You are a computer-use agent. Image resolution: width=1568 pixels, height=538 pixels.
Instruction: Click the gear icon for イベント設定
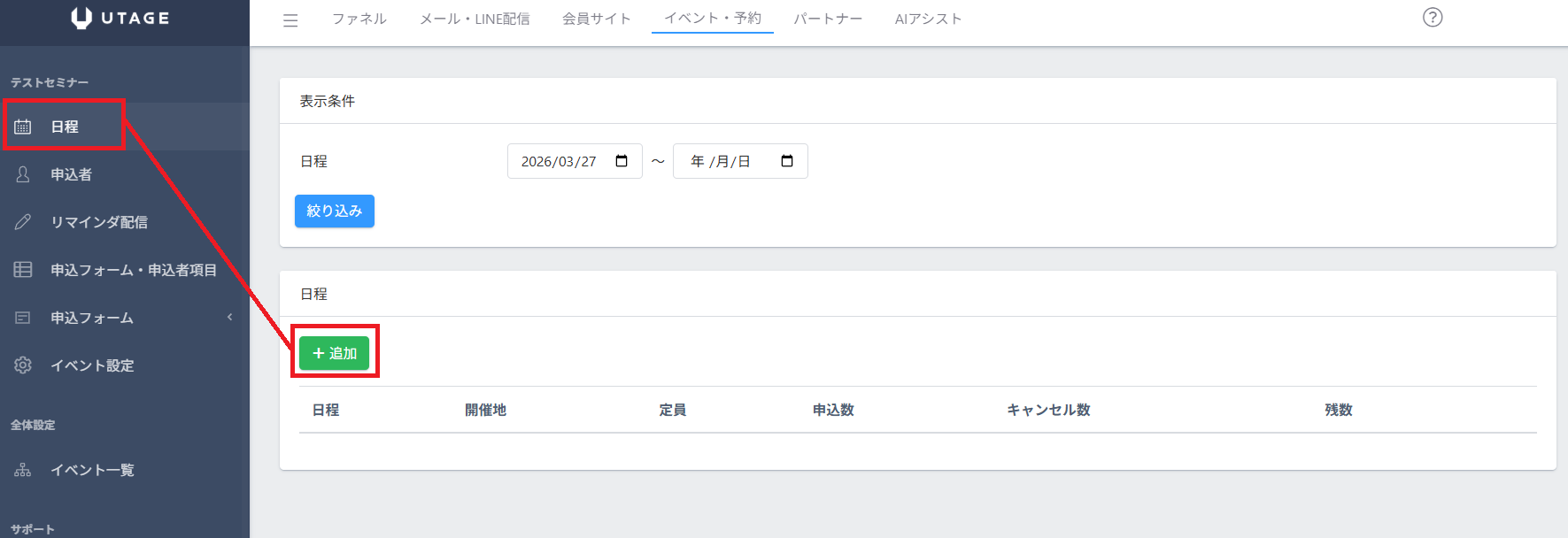[x=23, y=365]
